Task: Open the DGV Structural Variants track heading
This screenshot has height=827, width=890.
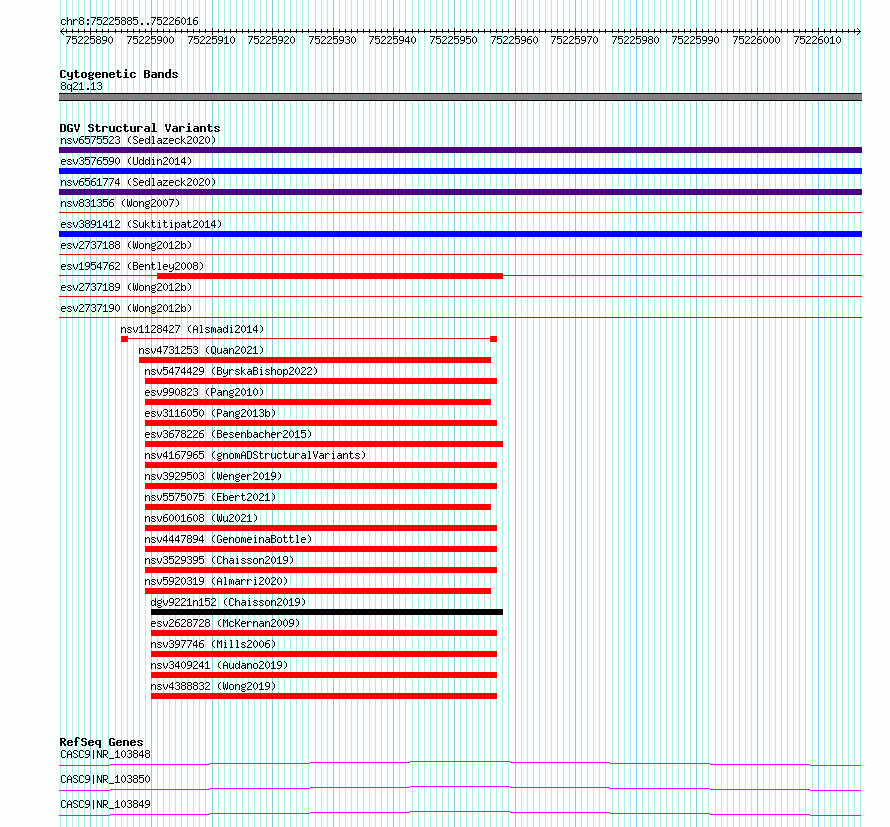Action: point(140,128)
